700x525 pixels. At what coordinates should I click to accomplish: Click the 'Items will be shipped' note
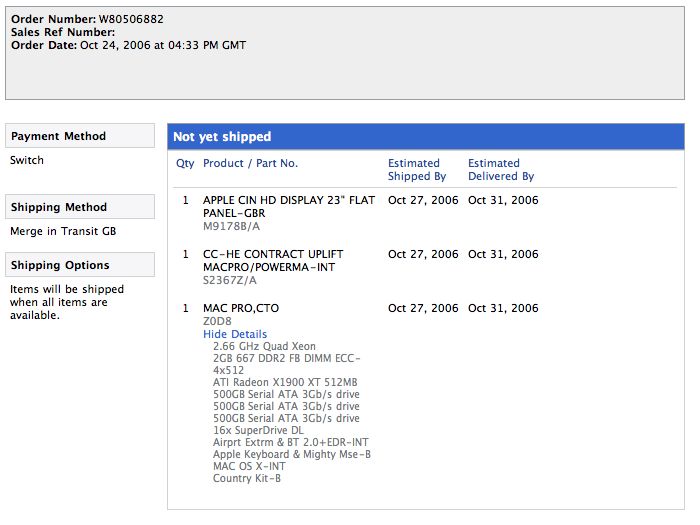(x=67, y=302)
